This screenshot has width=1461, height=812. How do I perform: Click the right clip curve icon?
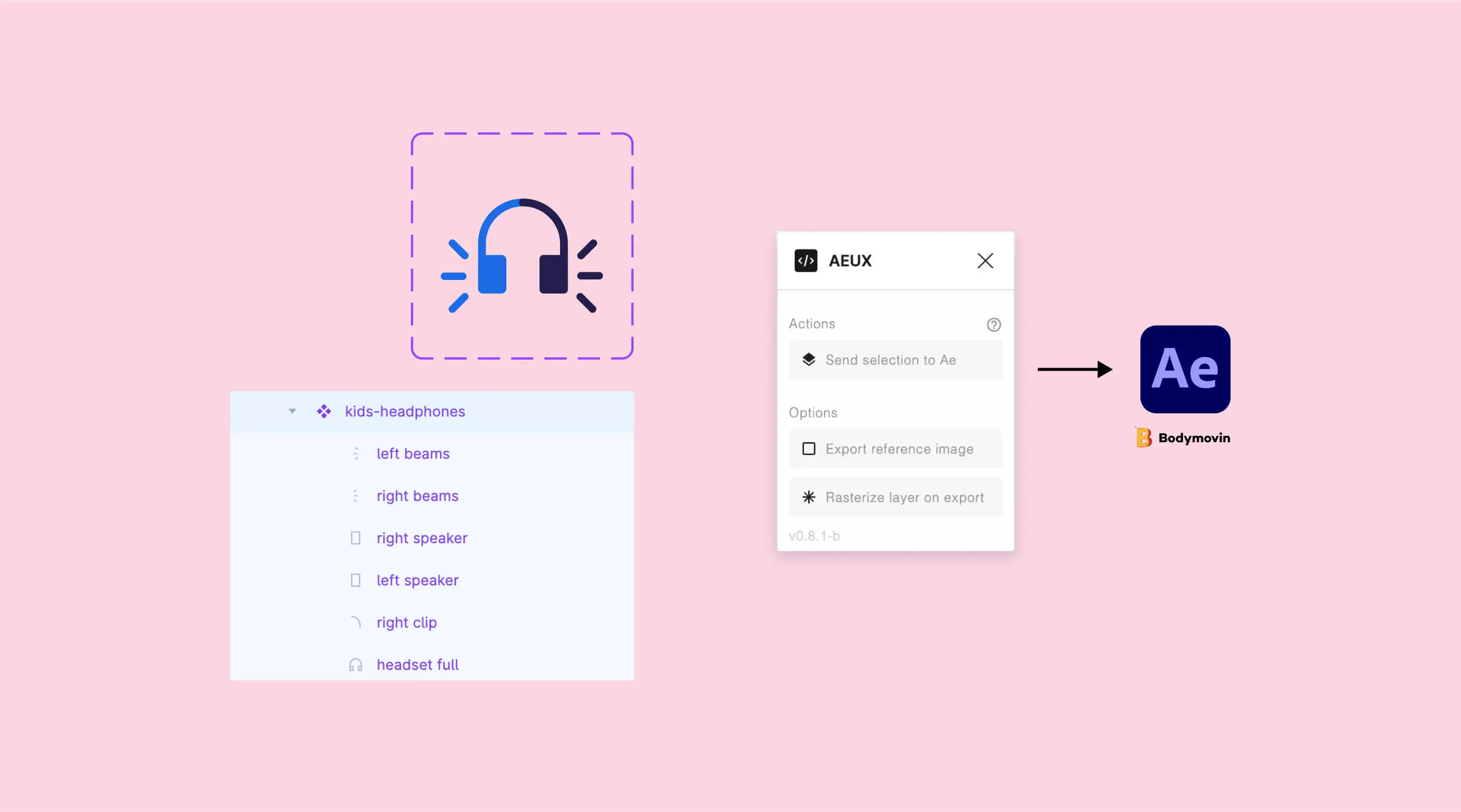pos(356,622)
